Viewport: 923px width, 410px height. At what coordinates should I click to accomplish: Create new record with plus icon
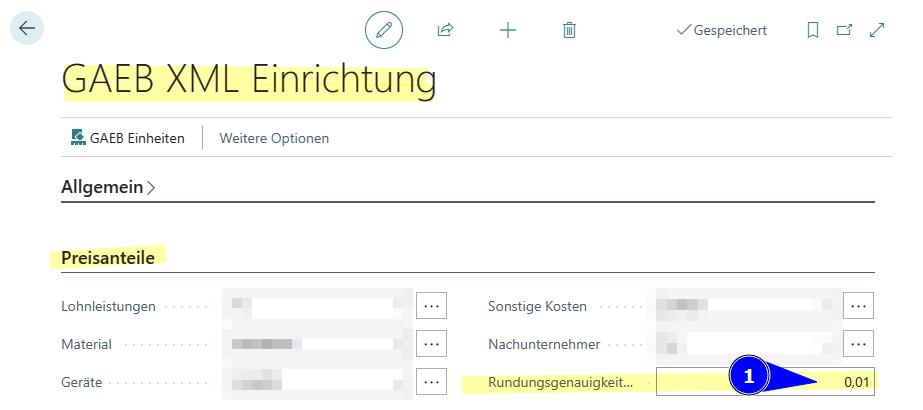(x=507, y=30)
